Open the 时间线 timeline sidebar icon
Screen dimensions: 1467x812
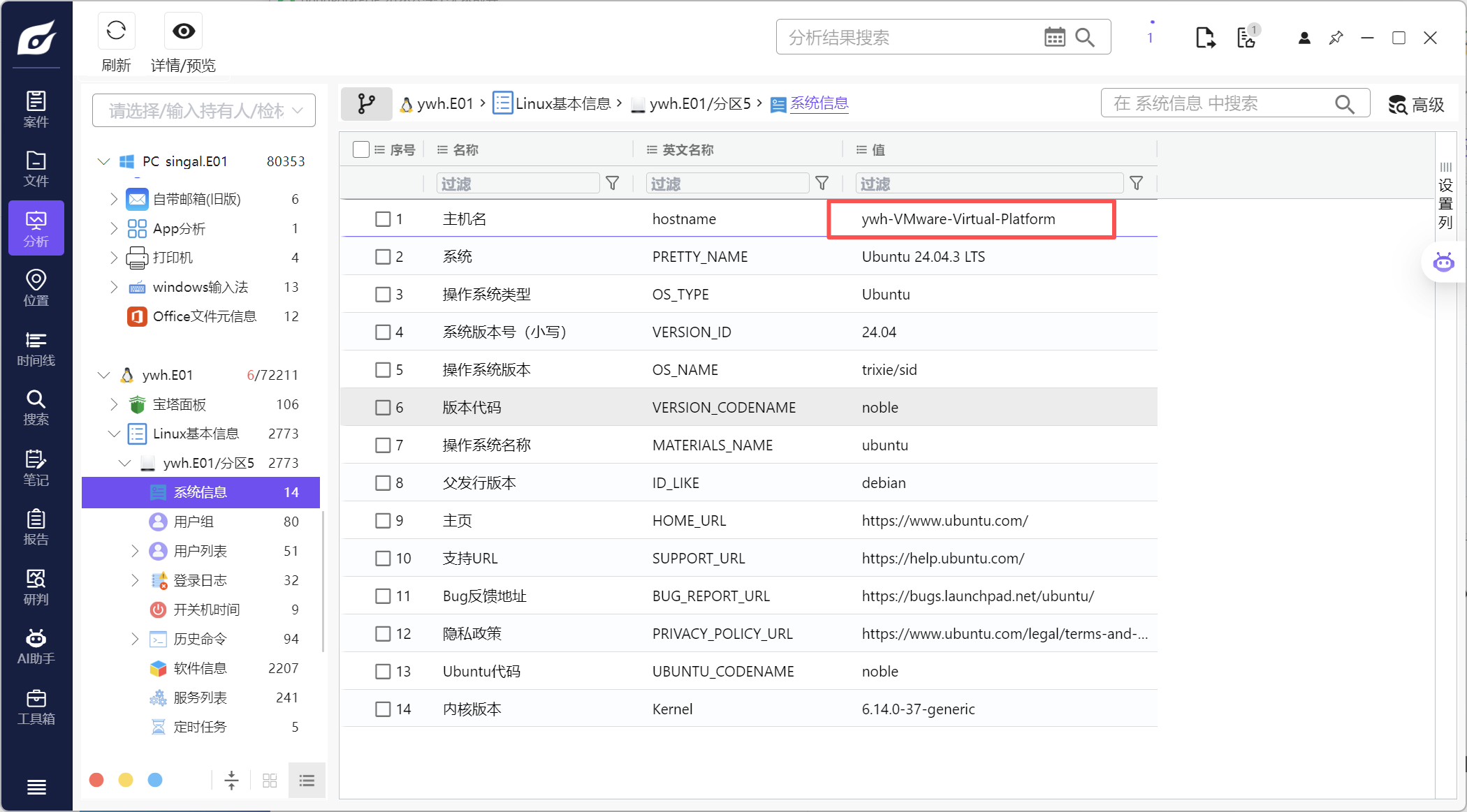pos(36,349)
